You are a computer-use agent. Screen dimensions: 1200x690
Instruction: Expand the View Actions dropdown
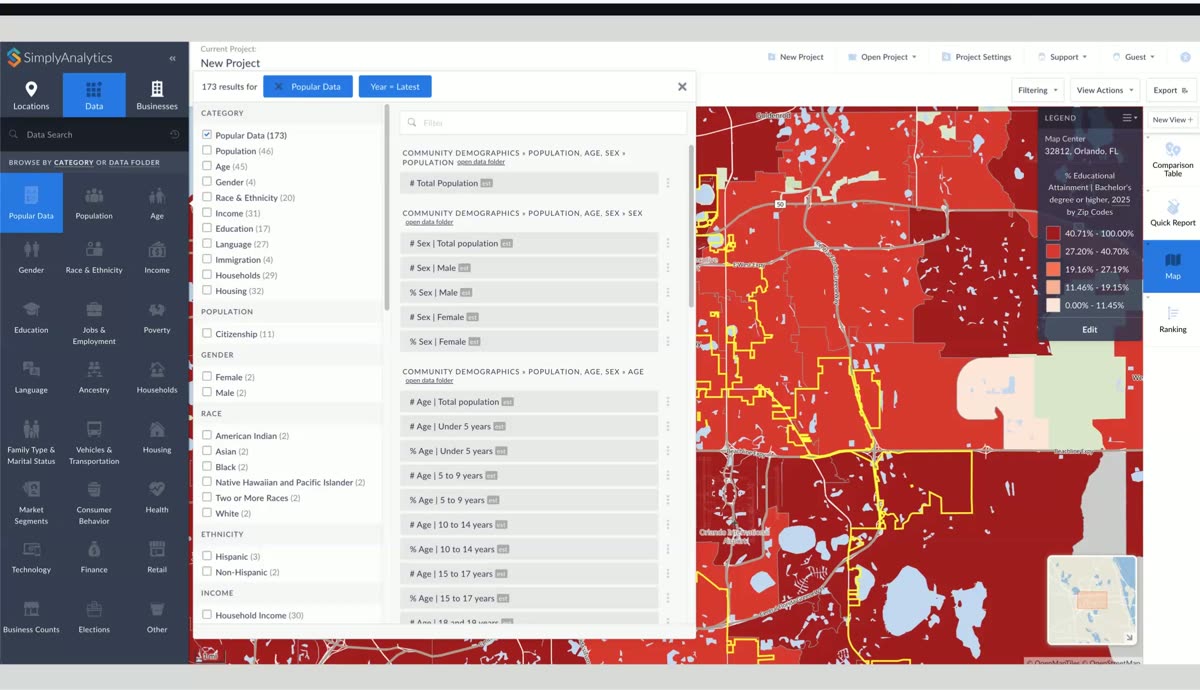point(1105,90)
